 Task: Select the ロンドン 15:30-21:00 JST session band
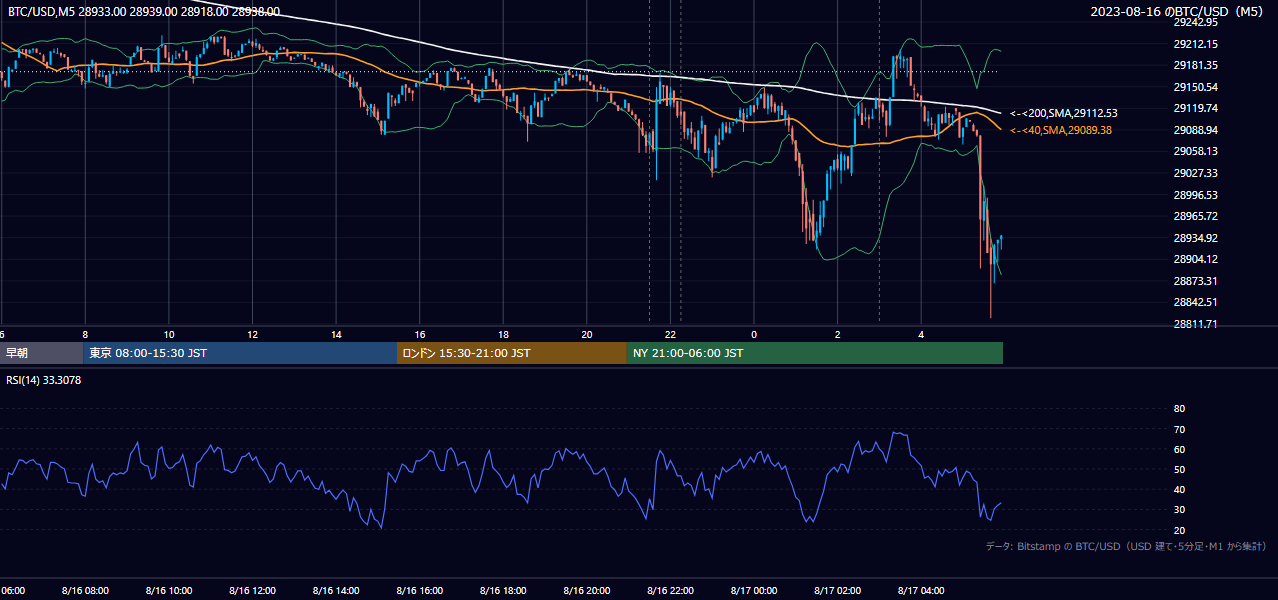pos(512,353)
